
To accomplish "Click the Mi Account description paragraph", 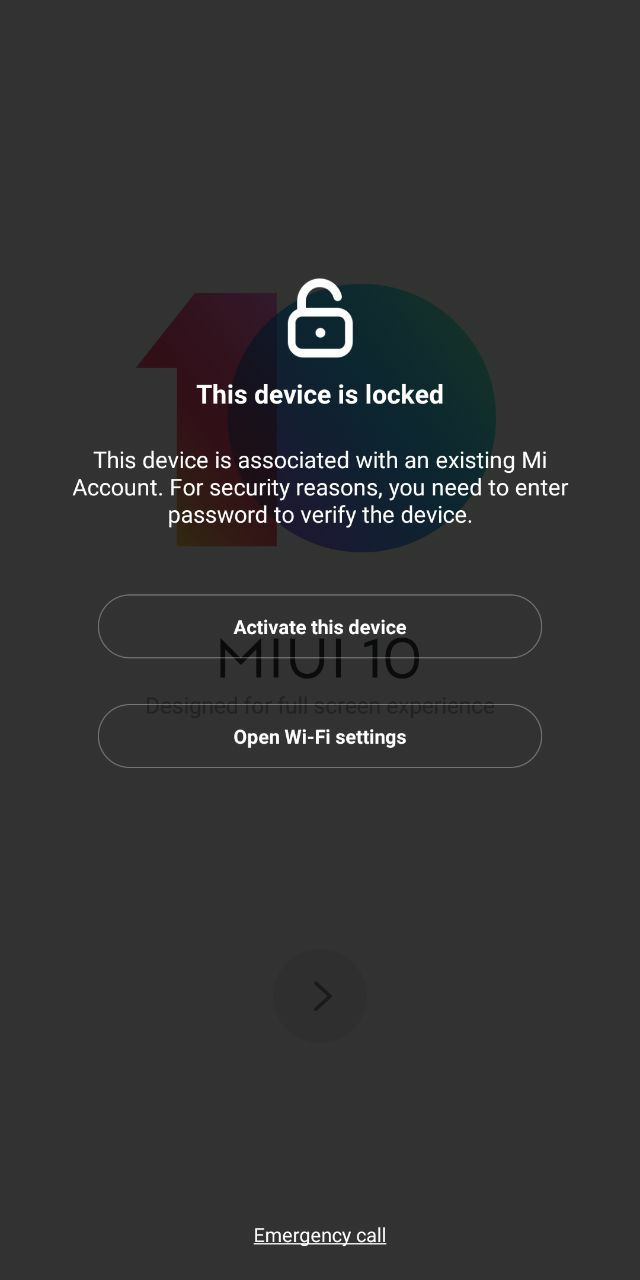I will coord(320,488).
